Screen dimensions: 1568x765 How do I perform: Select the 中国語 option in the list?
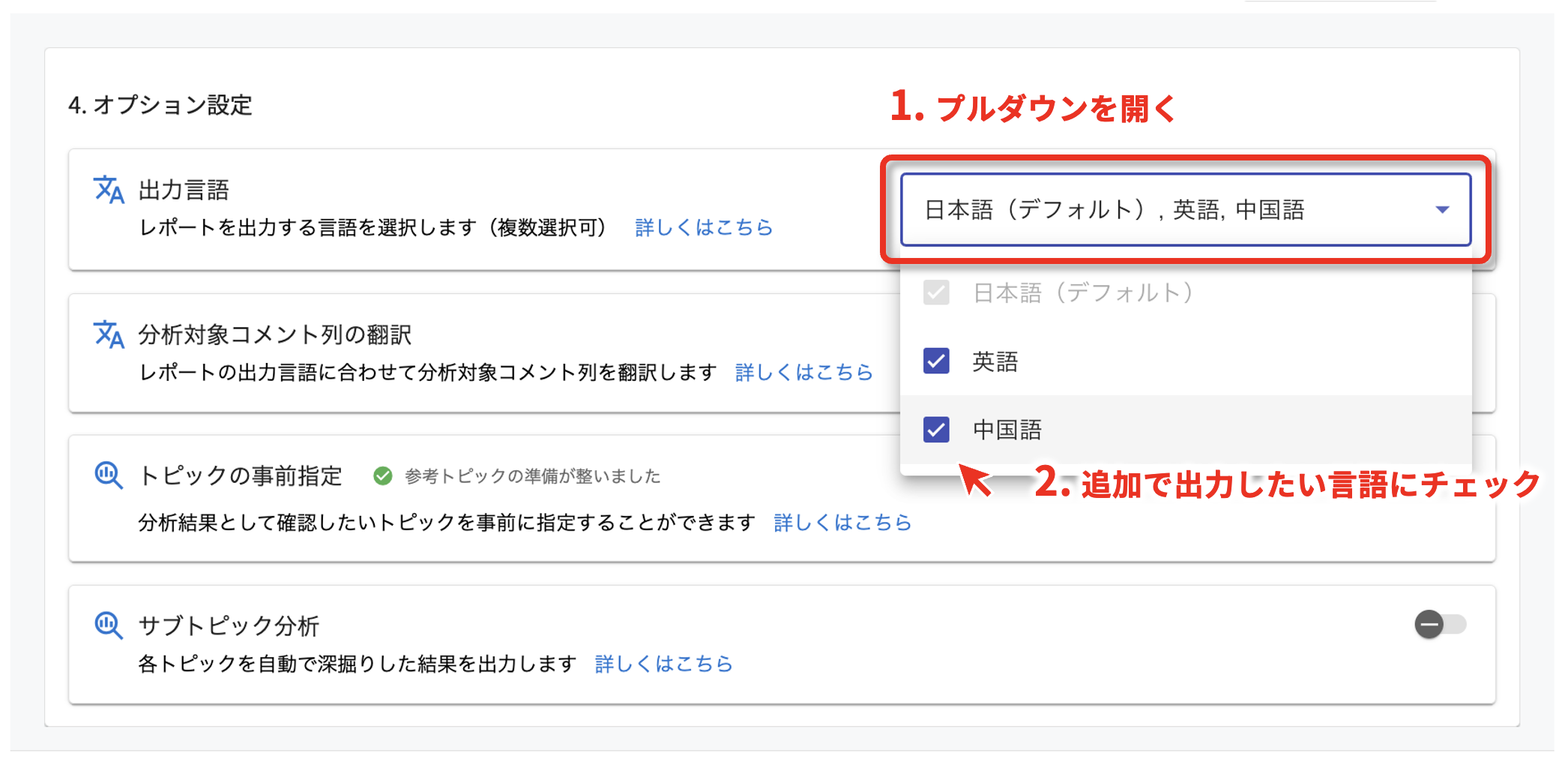click(x=1007, y=430)
